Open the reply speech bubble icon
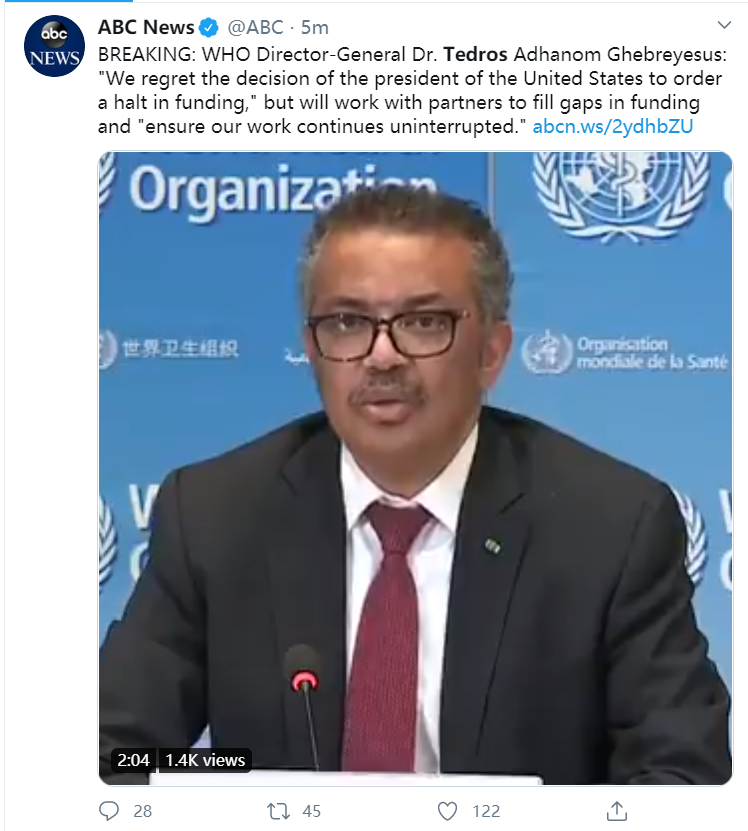Viewport: 748px width, 831px height. pos(109,811)
